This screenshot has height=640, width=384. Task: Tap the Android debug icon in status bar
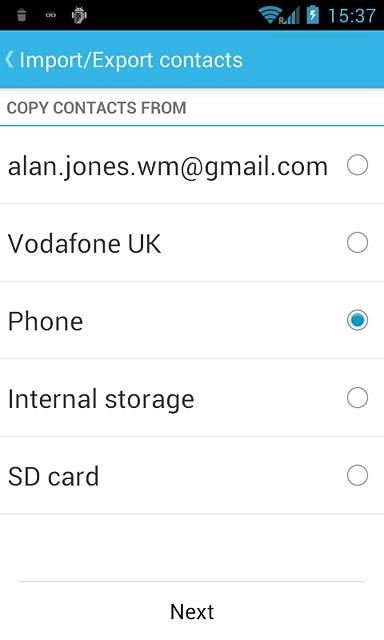(79, 15)
